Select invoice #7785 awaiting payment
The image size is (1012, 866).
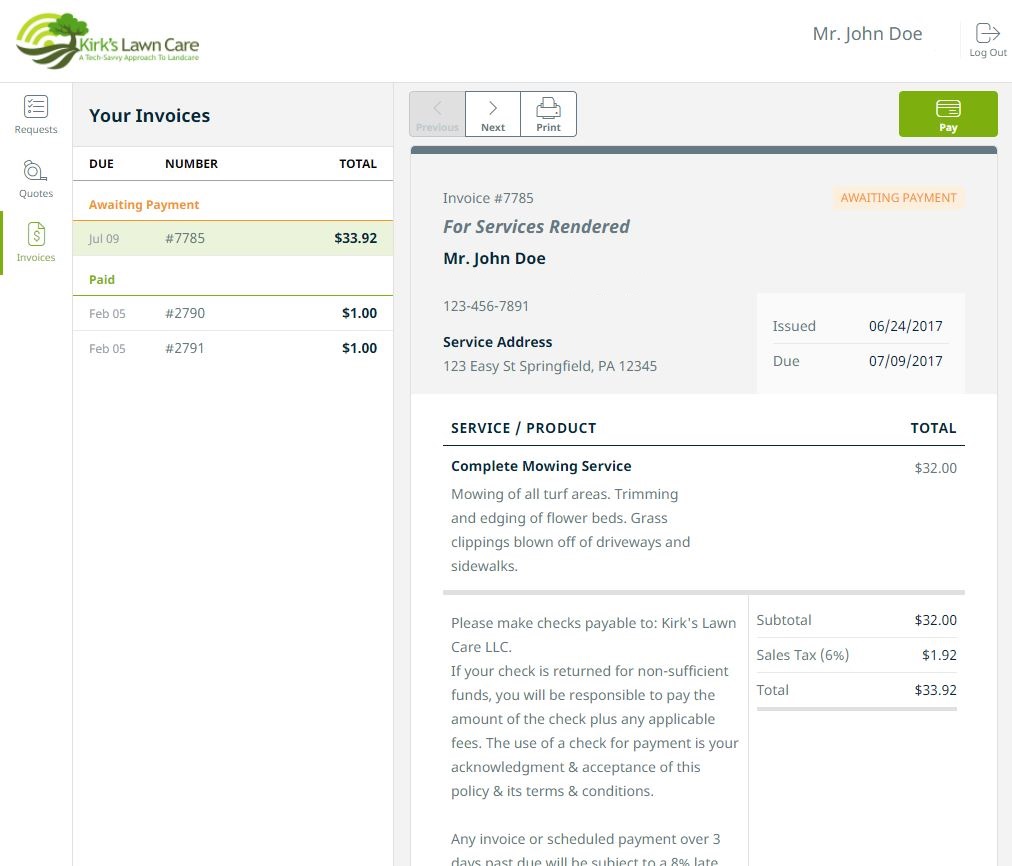point(232,238)
